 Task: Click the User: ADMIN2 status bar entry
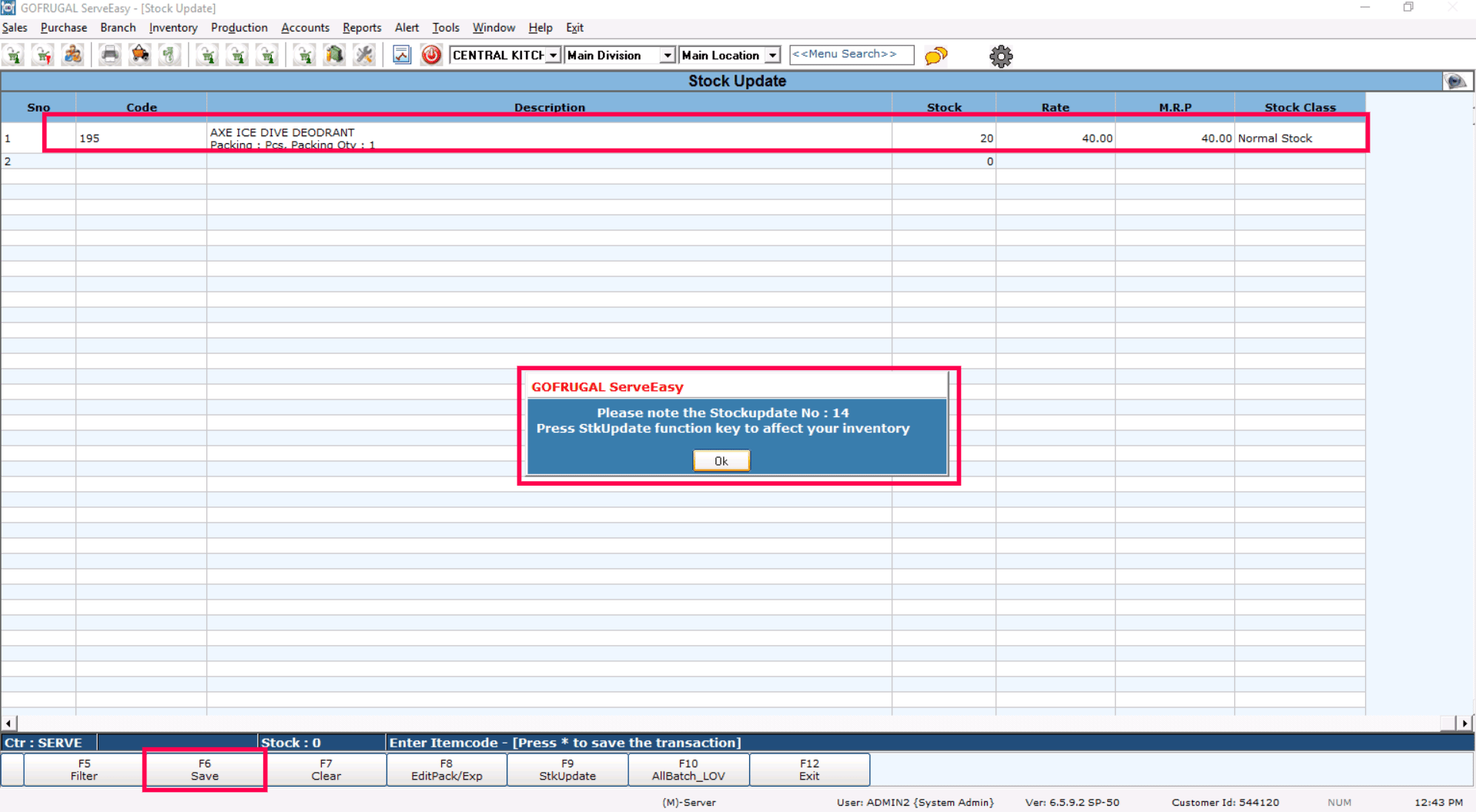pos(915,802)
